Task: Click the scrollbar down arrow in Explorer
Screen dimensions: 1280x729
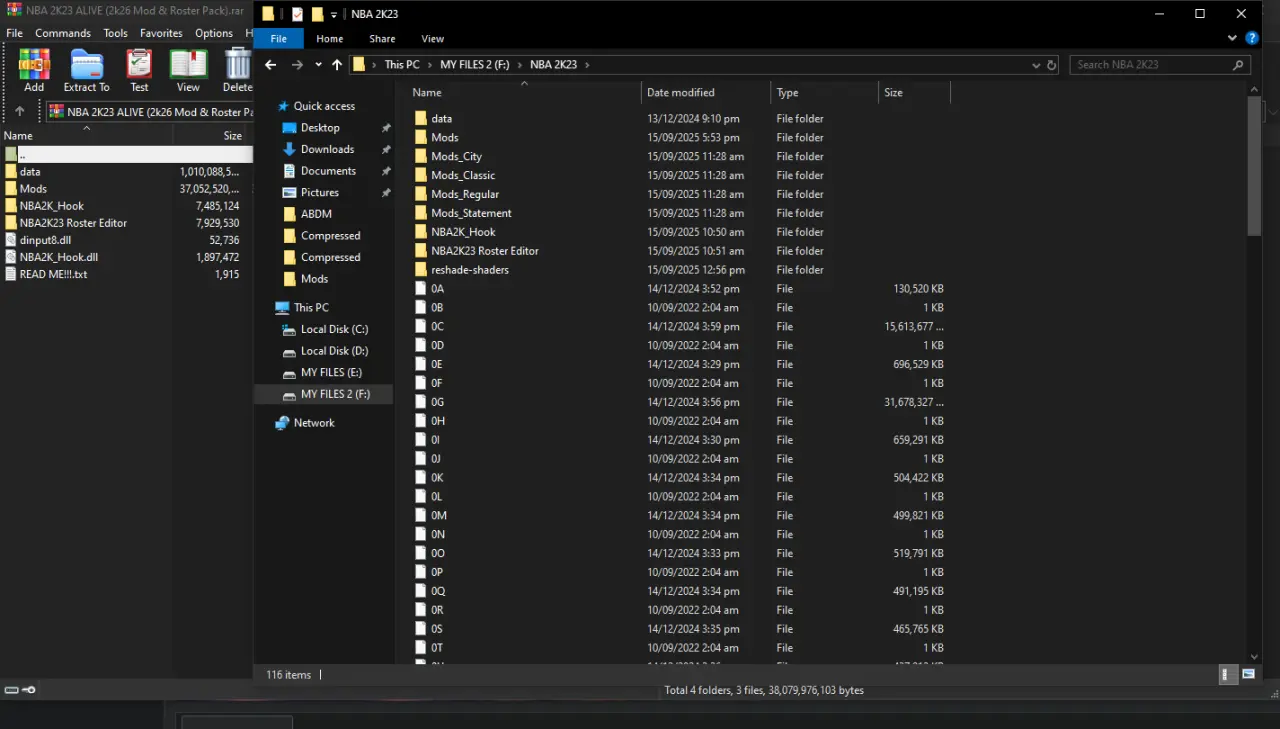Action: coord(1254,656)
